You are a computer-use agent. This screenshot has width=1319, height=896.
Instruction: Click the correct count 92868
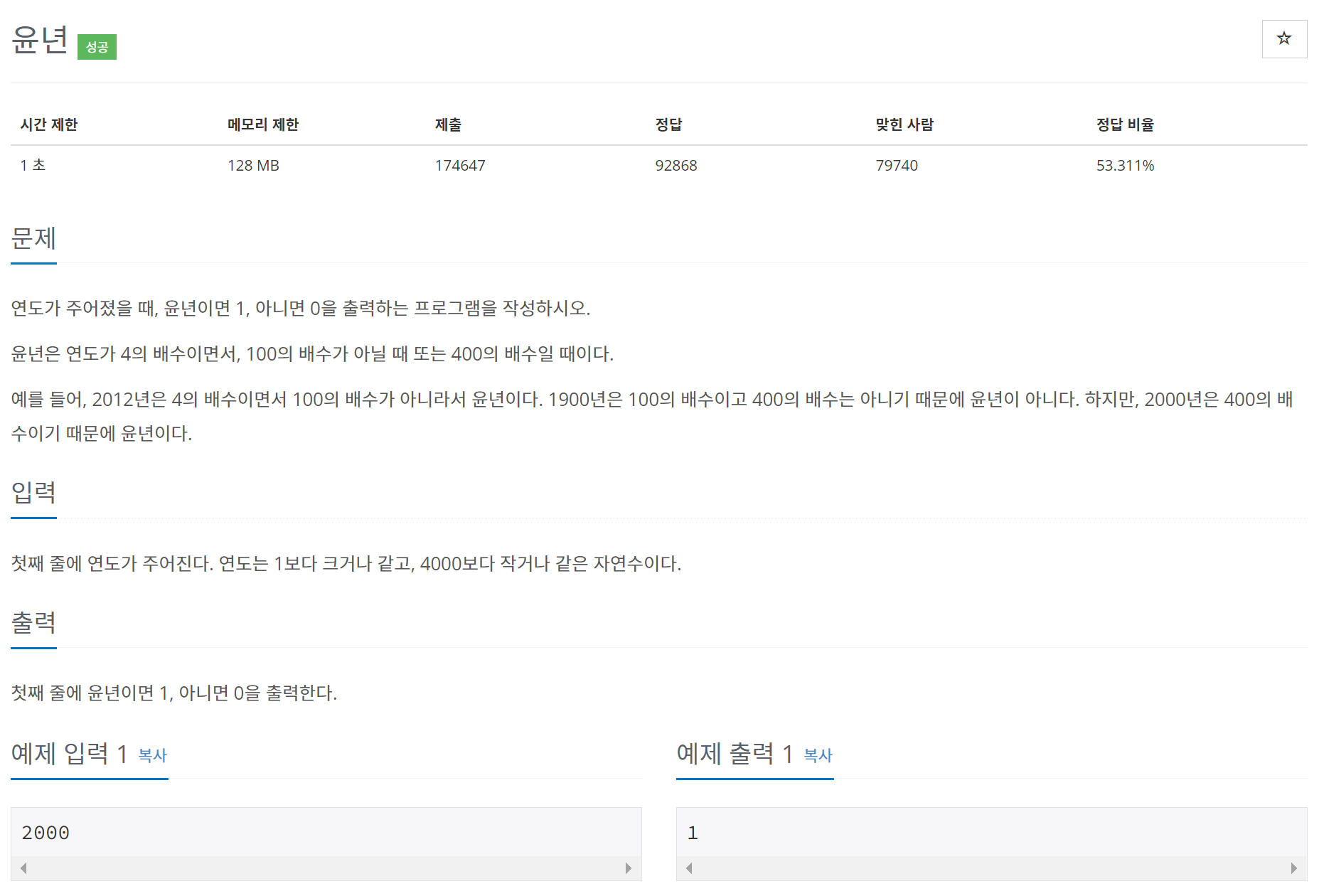pos(676,165)
